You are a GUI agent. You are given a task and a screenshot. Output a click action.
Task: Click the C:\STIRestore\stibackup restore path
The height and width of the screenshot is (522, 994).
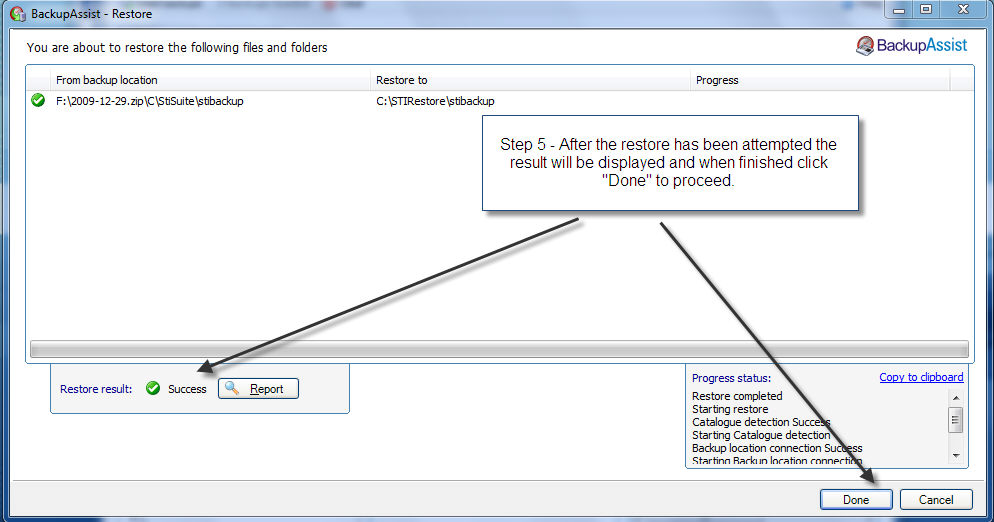[x=435, y=101]
